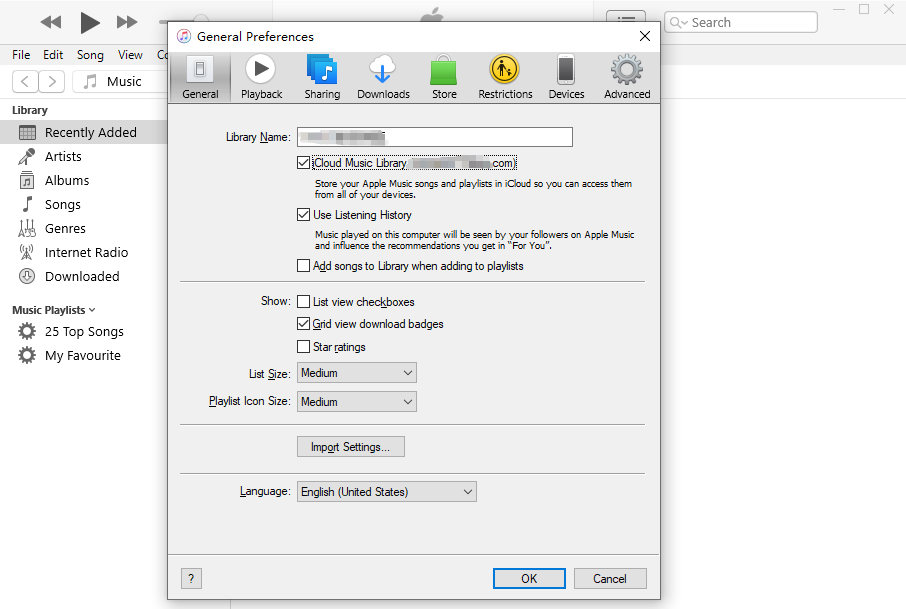Cancel the preferences dialog
Image resolution: width=906 pixels, height=609 pixels.
(610, 578)
